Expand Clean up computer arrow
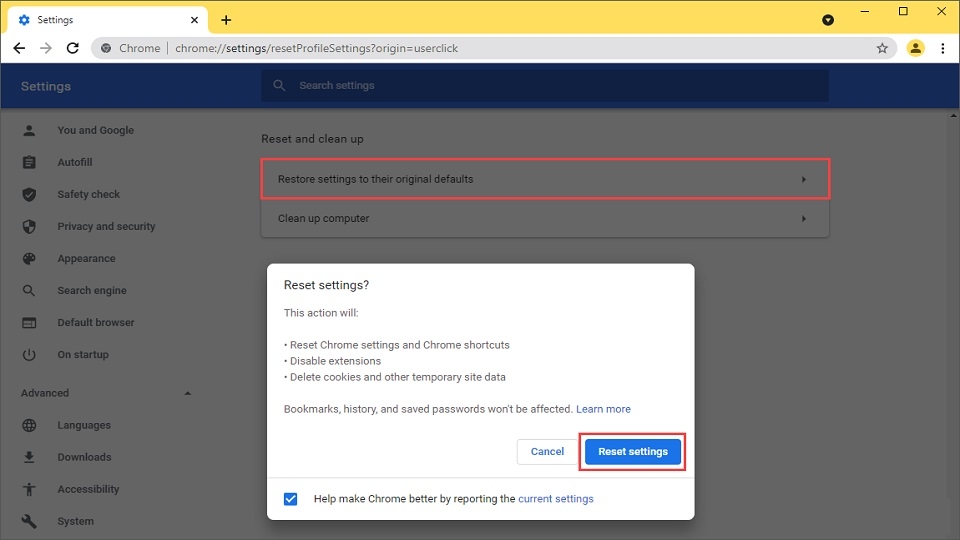Screen dimensions: 960x540 point(804,219)
